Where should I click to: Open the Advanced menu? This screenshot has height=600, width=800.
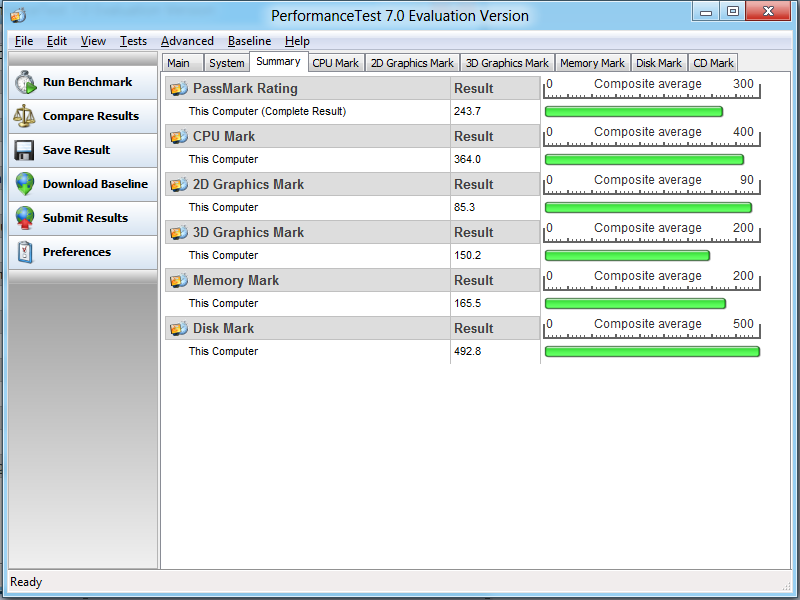click(187, 41)
